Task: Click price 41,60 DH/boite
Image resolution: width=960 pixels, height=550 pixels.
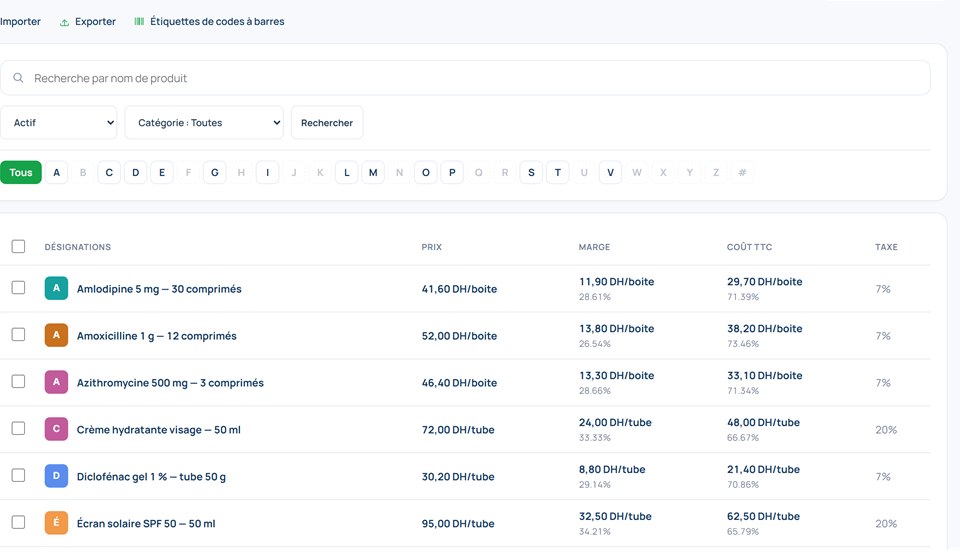Action: (x=459, y=289)
